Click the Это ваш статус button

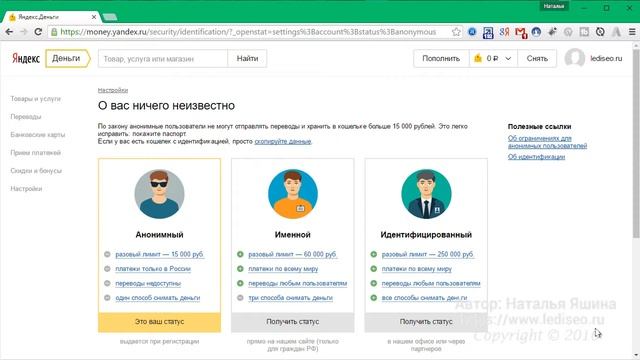coord(159,322)
